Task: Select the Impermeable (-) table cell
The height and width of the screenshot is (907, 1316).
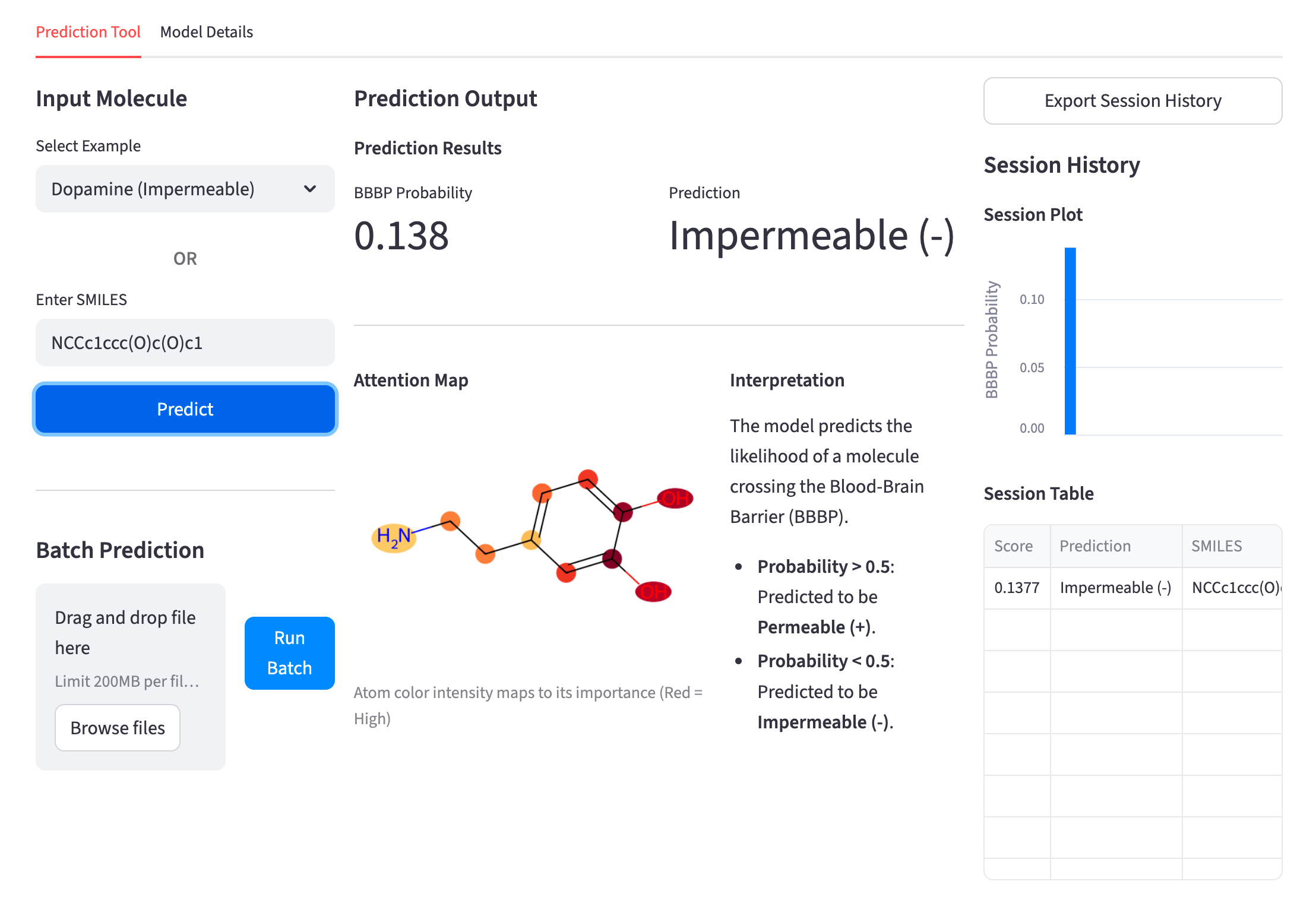Action: [1115, 588]
